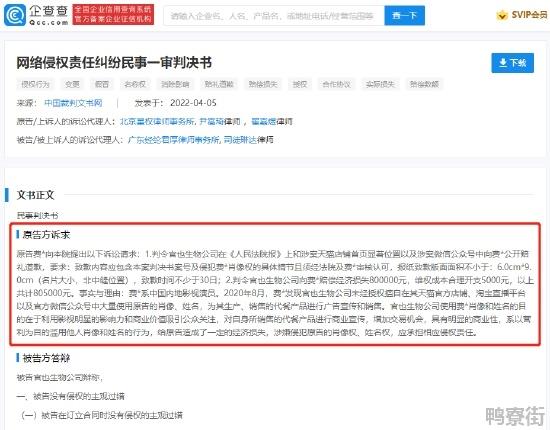Select the 实际损失 tag
The height and width of the screenshot is (430, 550).
380,84
